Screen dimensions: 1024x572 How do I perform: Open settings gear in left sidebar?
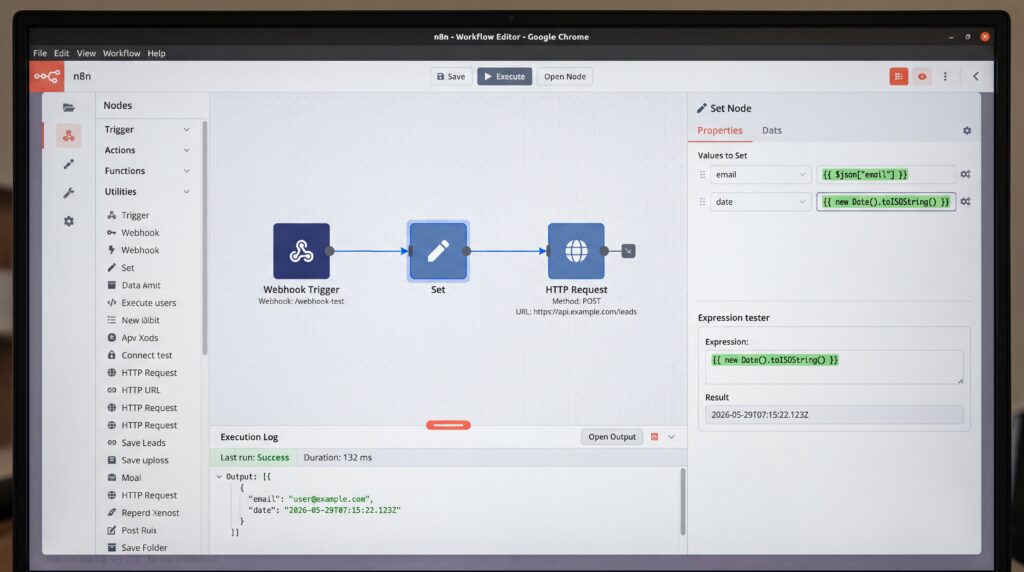point(69,221)
